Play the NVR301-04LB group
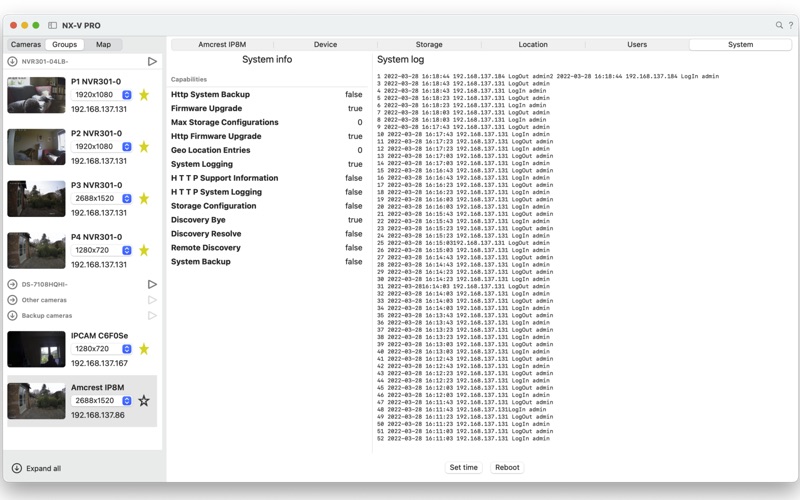The height and width of the screenshot is (500, 800). click(152, 61)
